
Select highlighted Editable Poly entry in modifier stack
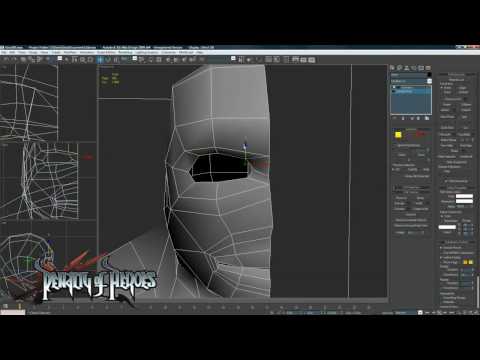click(x=411, y=91)
